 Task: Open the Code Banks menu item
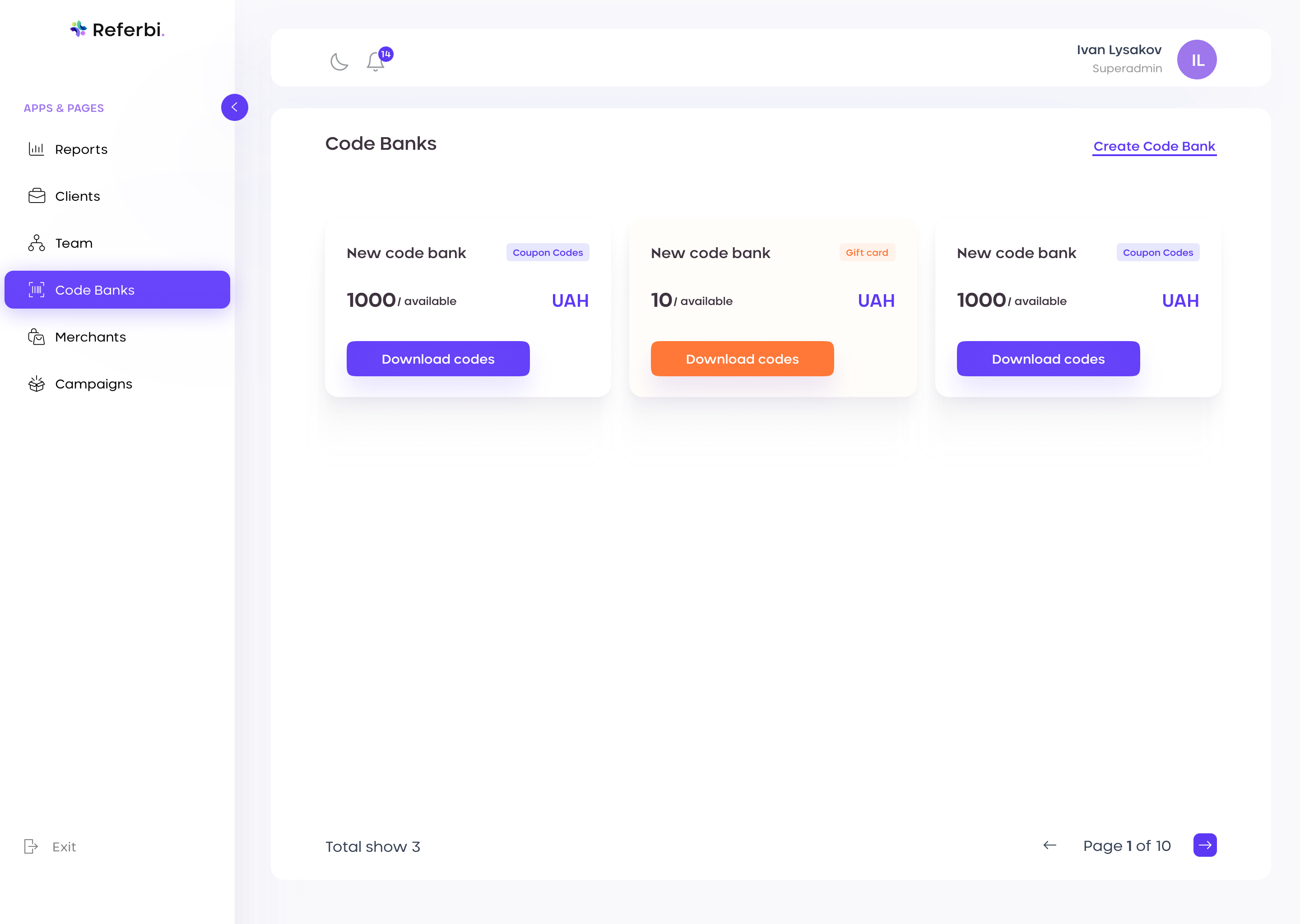117,290
